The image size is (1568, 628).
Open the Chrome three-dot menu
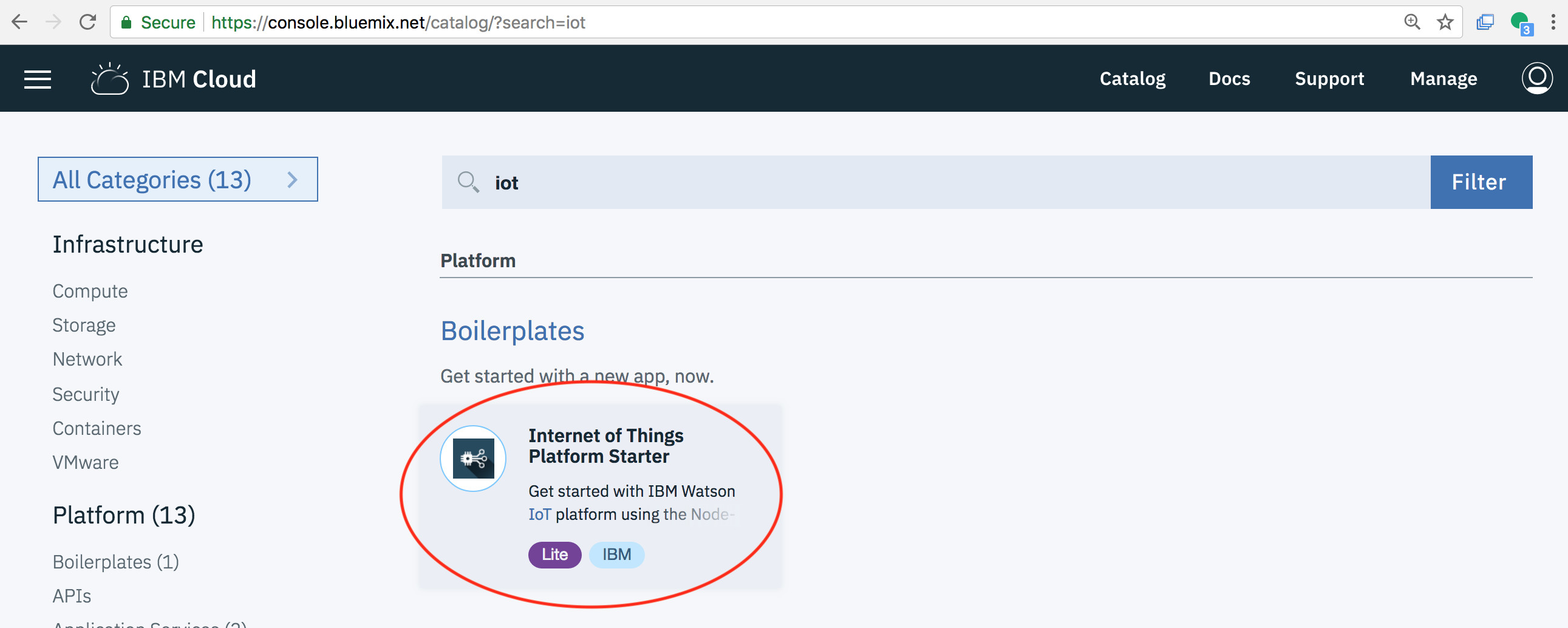(1553, 22)
